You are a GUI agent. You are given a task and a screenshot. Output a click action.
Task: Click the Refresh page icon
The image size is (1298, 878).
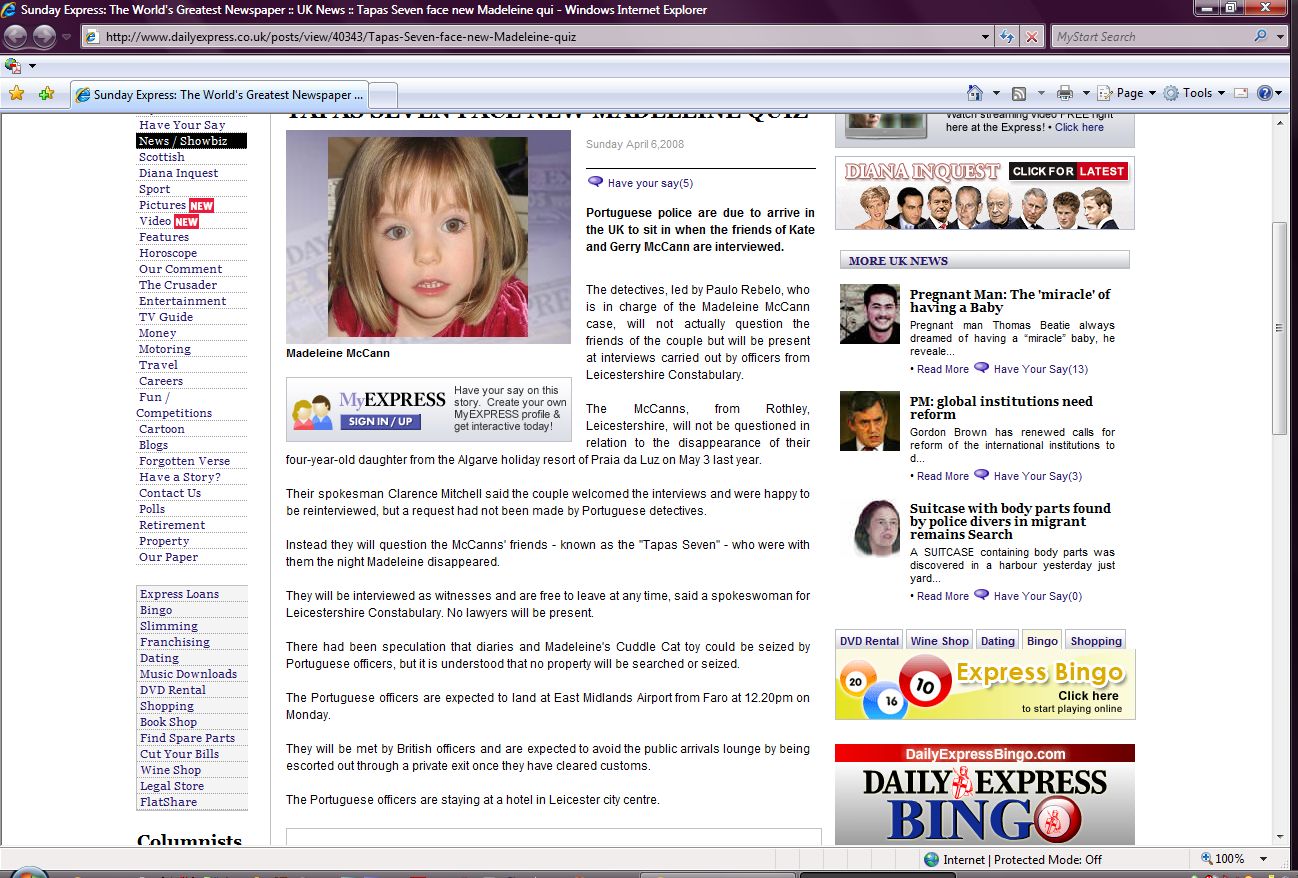(x=1008, y=37)
